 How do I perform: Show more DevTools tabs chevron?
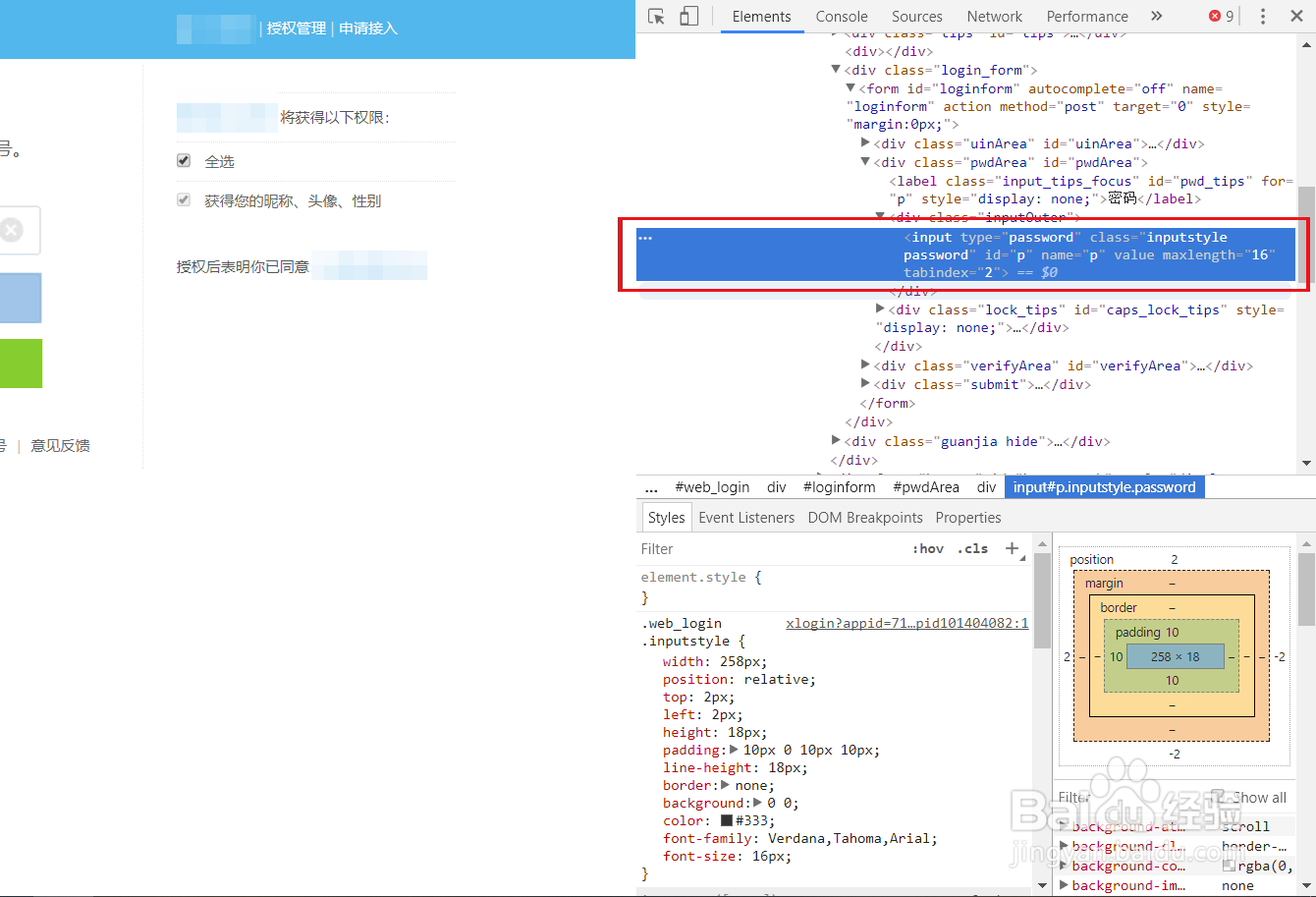(1156, 17)
